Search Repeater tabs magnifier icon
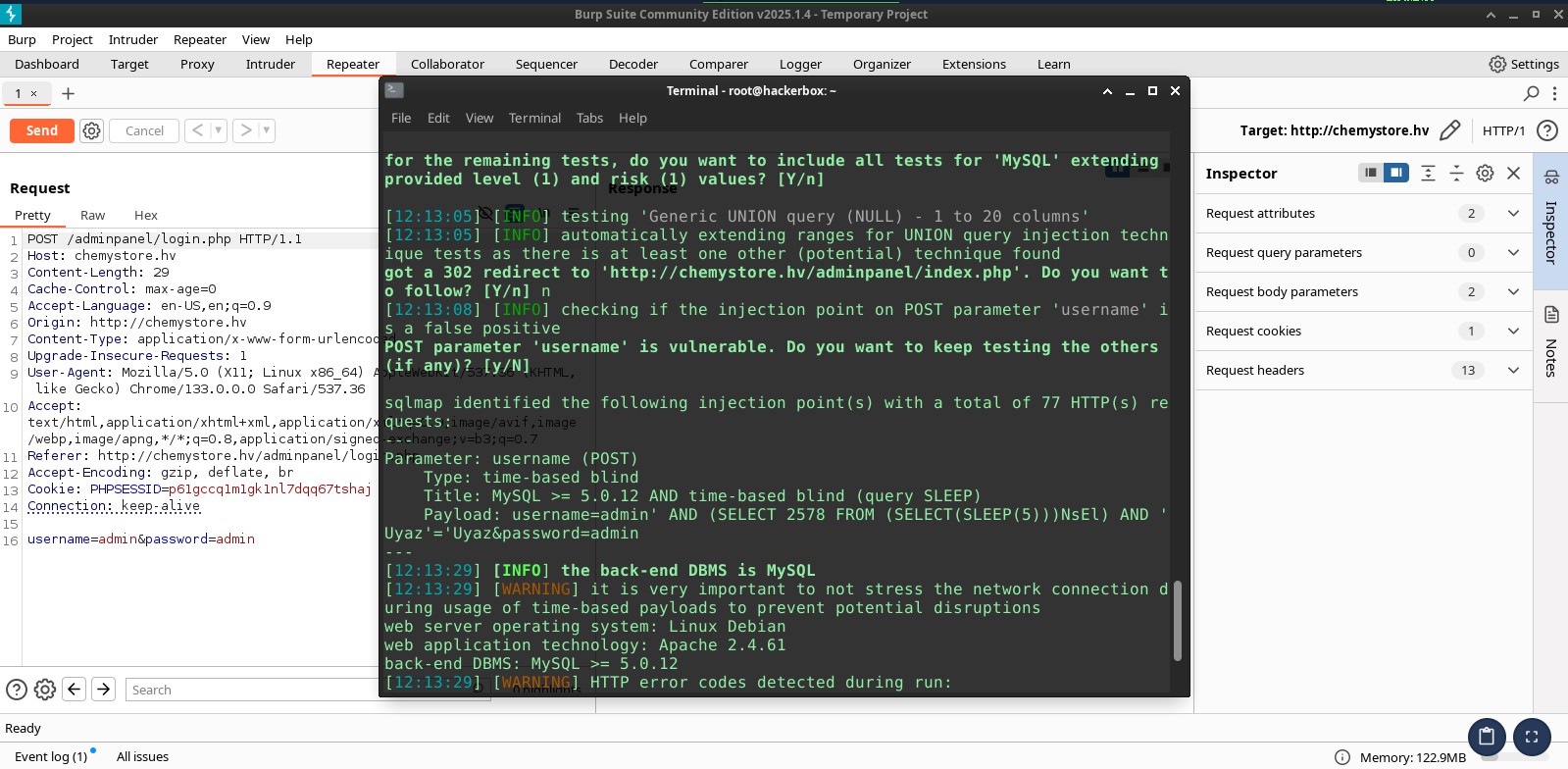Screen dimensions: 1568x769 pos(1531,93)
